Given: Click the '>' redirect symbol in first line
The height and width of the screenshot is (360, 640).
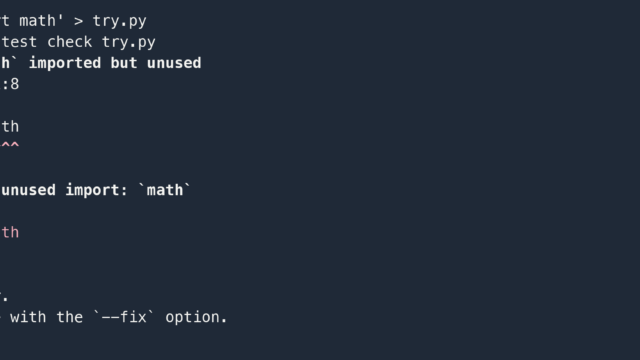Looking at the screenshot, I should [79, 21].
